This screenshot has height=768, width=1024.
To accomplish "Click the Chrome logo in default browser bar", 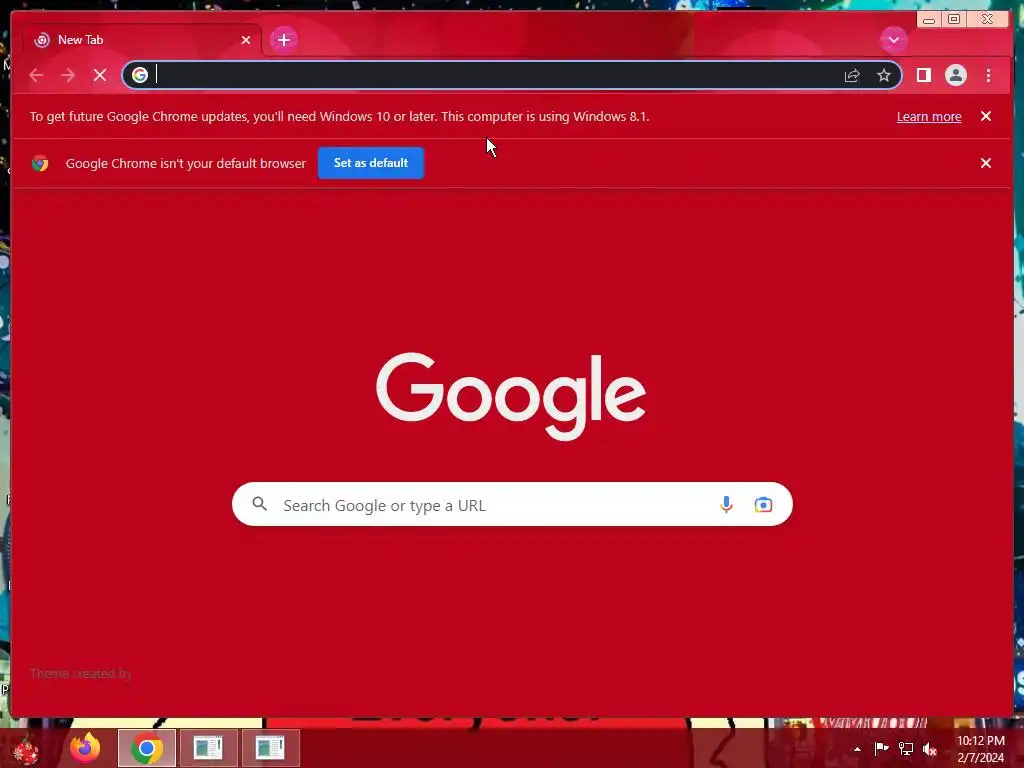I will [40, 163].
